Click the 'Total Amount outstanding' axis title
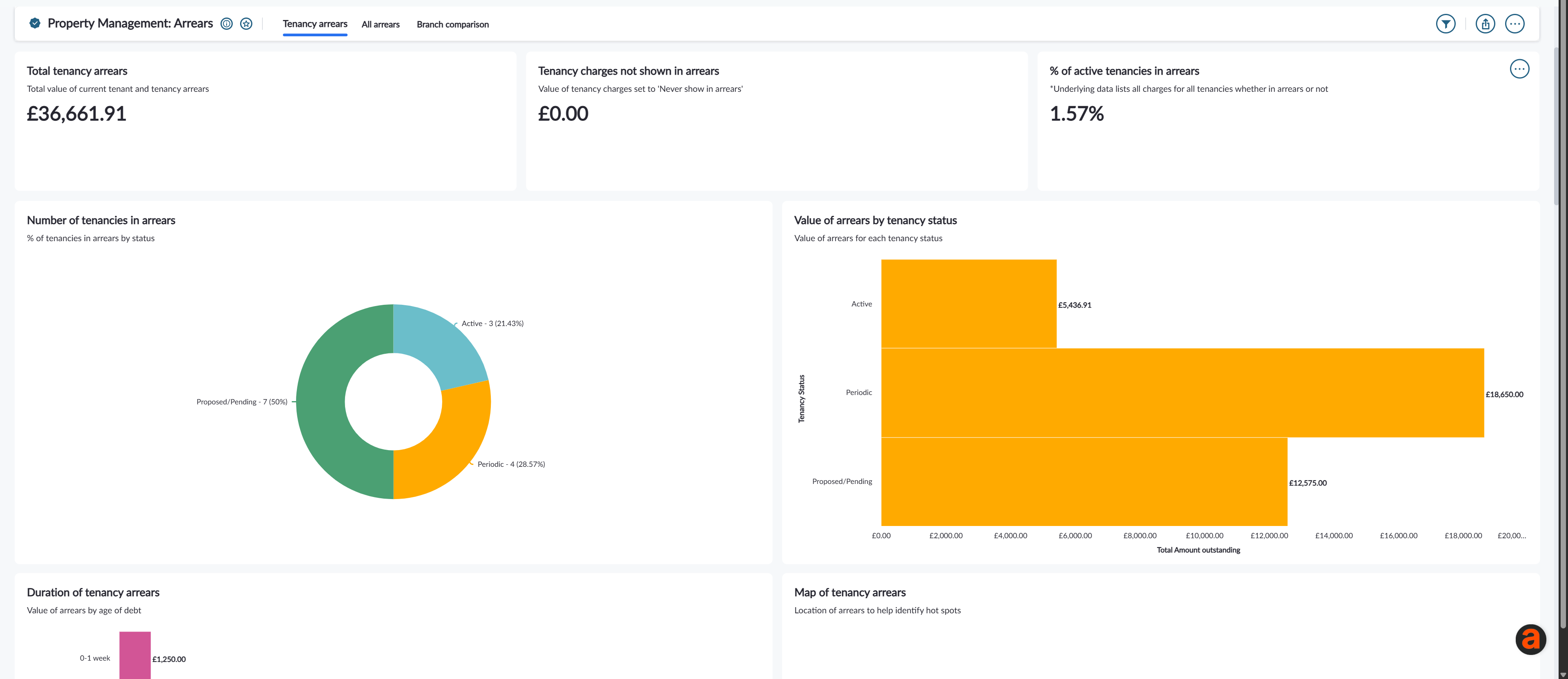The image size is (1568, 679). [1198, 550]
